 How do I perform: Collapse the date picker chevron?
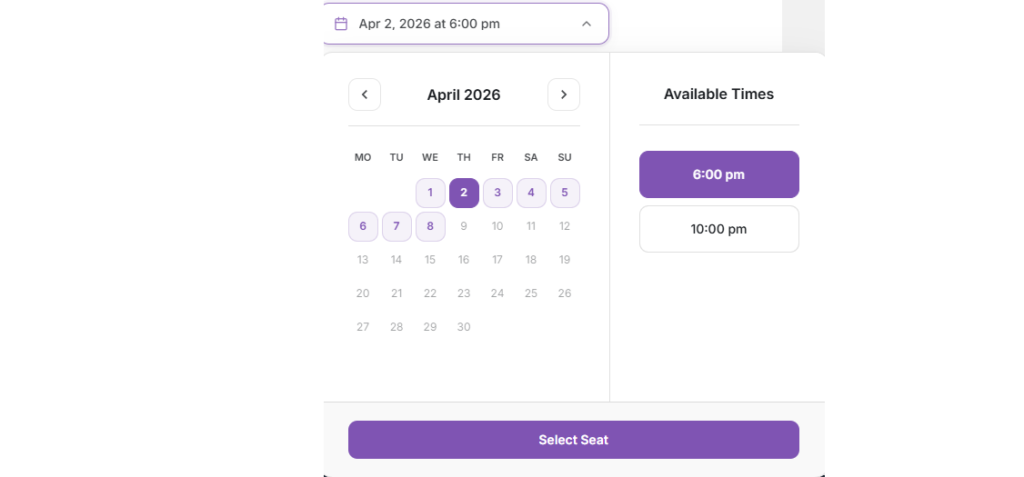[586, 24]
